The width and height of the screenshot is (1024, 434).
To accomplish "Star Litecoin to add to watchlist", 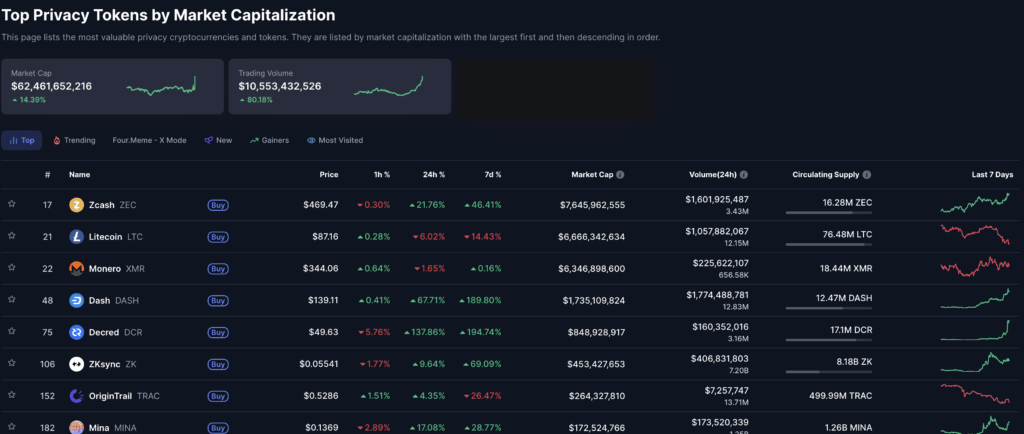I will [x=12, y=236].
